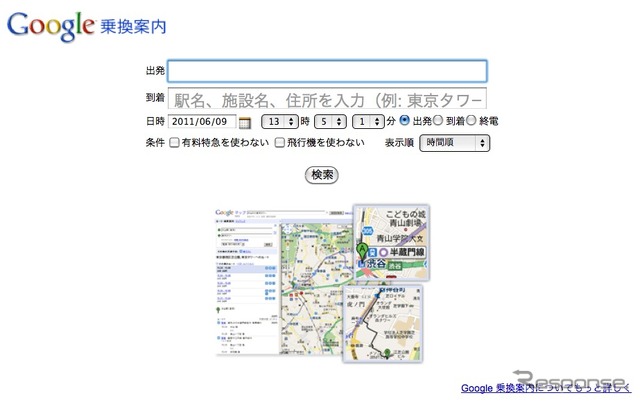
Task: Enable 飛行機を使わない checkbox
Action: (x=280, y=142)
